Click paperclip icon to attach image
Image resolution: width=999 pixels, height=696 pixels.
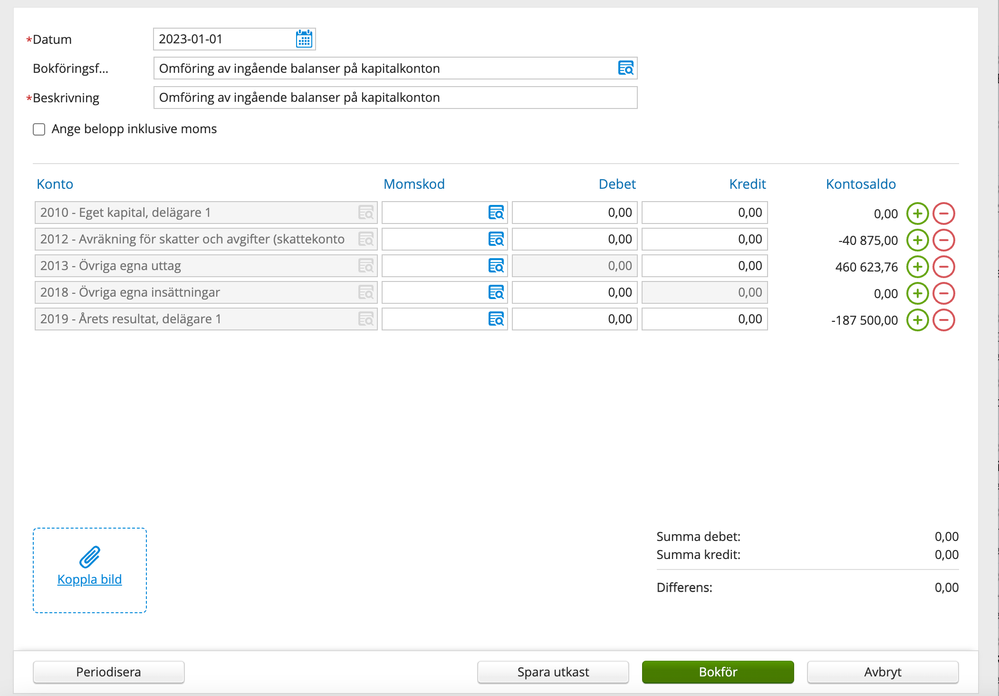[x=90, y=557]
